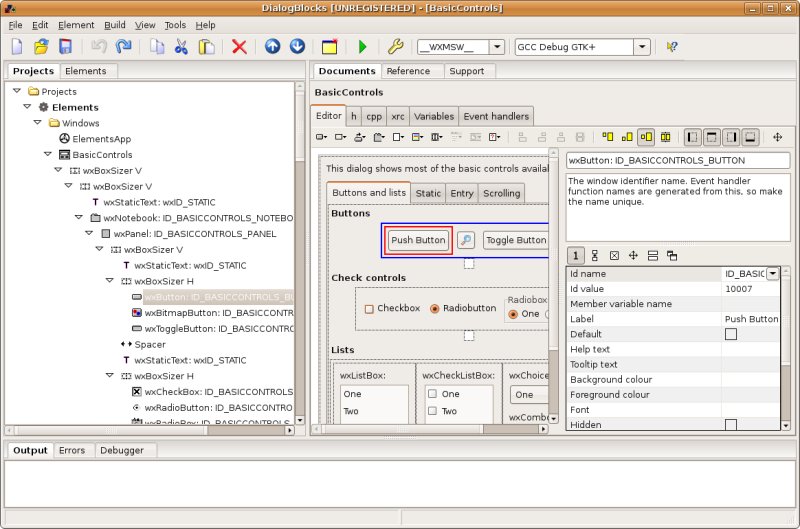Tick the Hidden property checkbox
Image resolution: width=800 pixels, height=529 pixels.
point(731,424)
